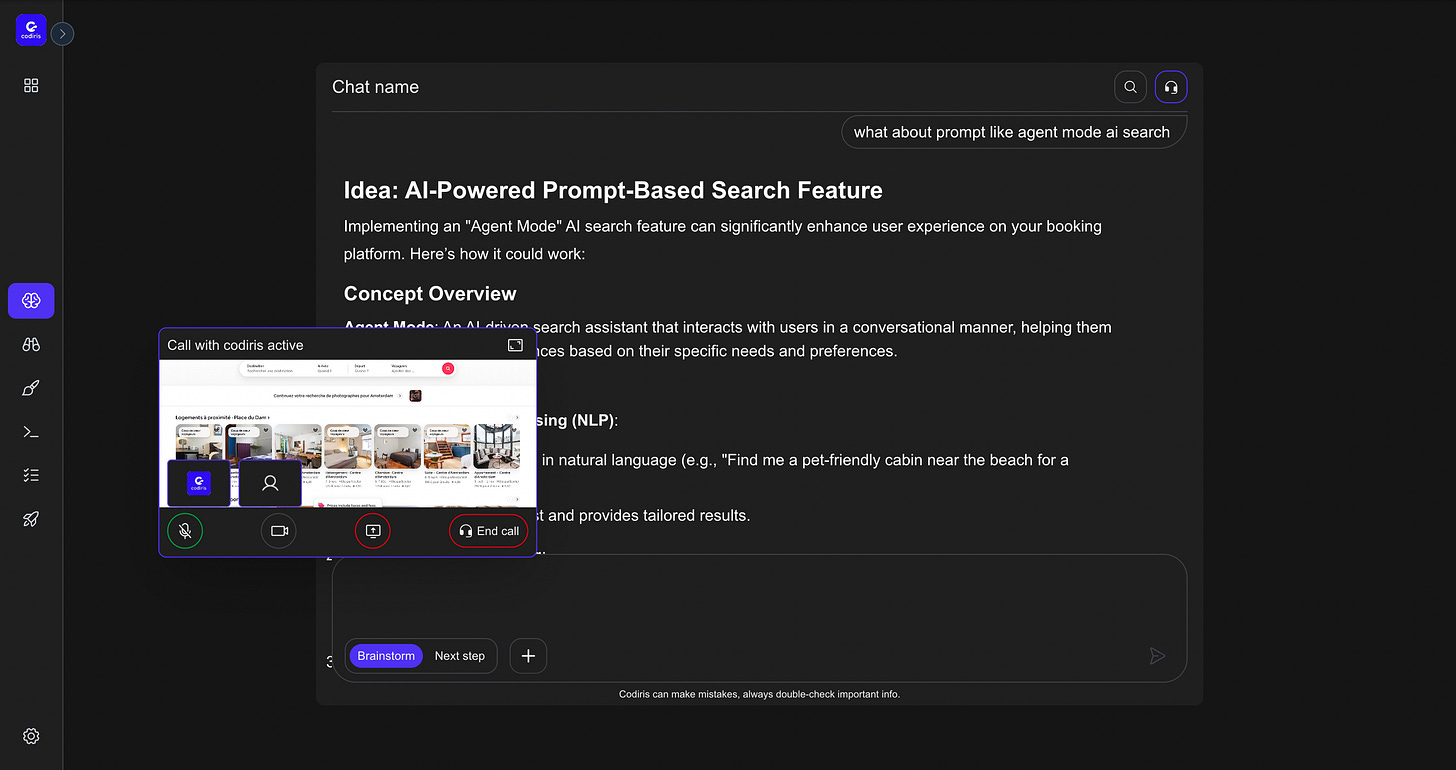This screenshot has width=1456, height=770.
Task: Click the Concept Overview heading
Action: pos(430,293)
